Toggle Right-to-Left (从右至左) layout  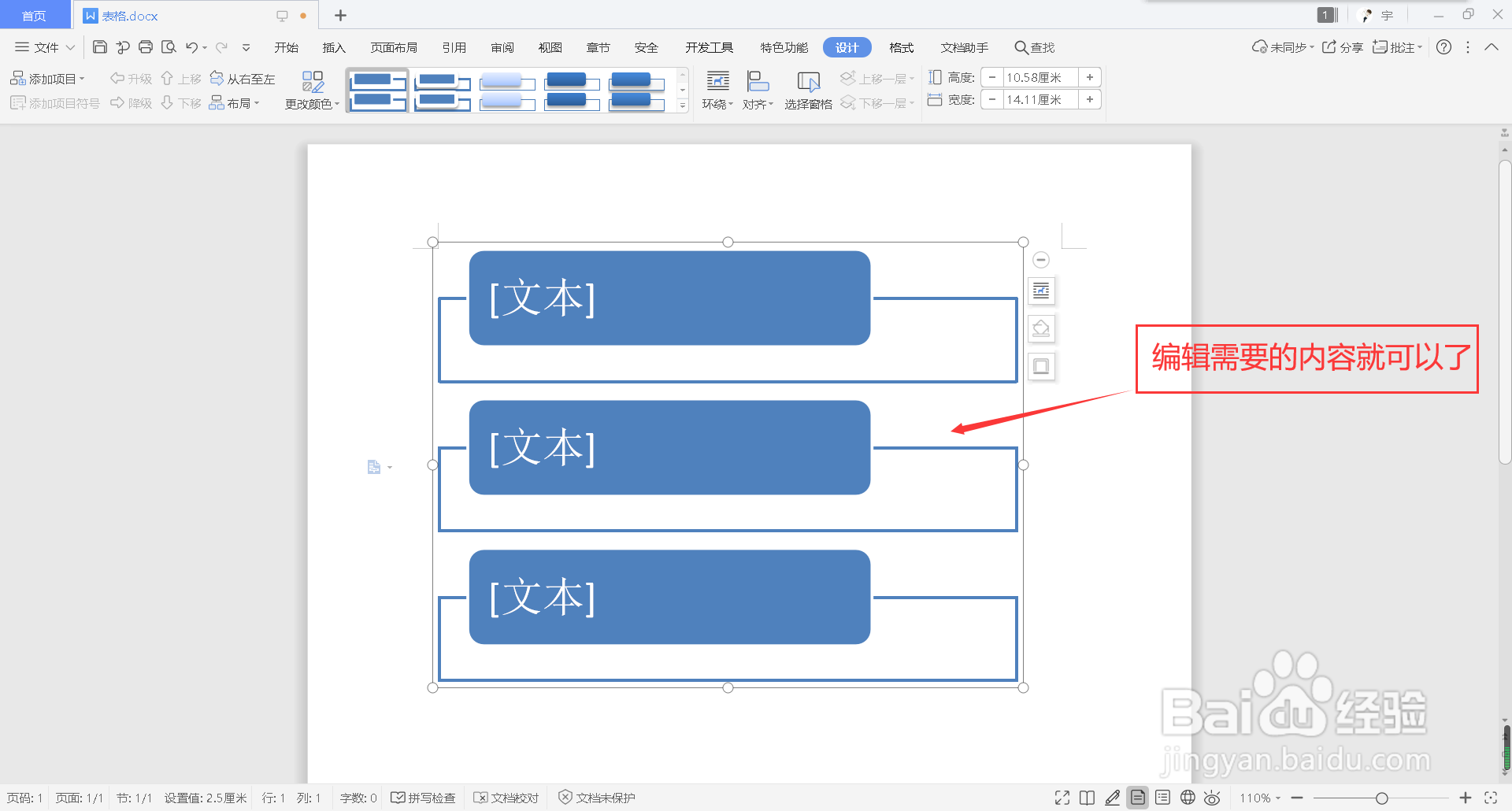(x=243, y=79)
